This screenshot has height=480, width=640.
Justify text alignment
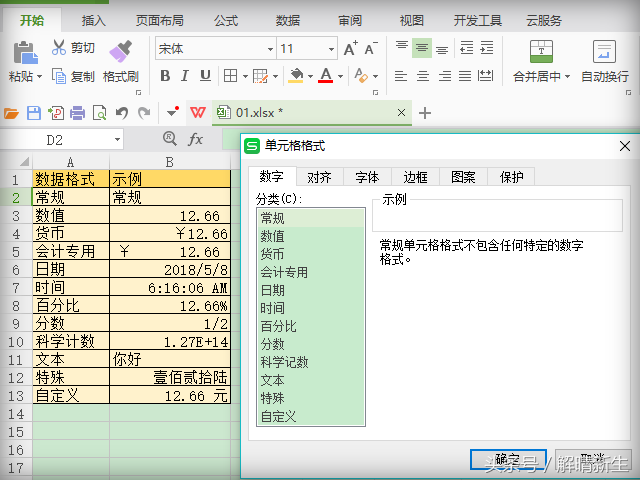tap(465, 76)
